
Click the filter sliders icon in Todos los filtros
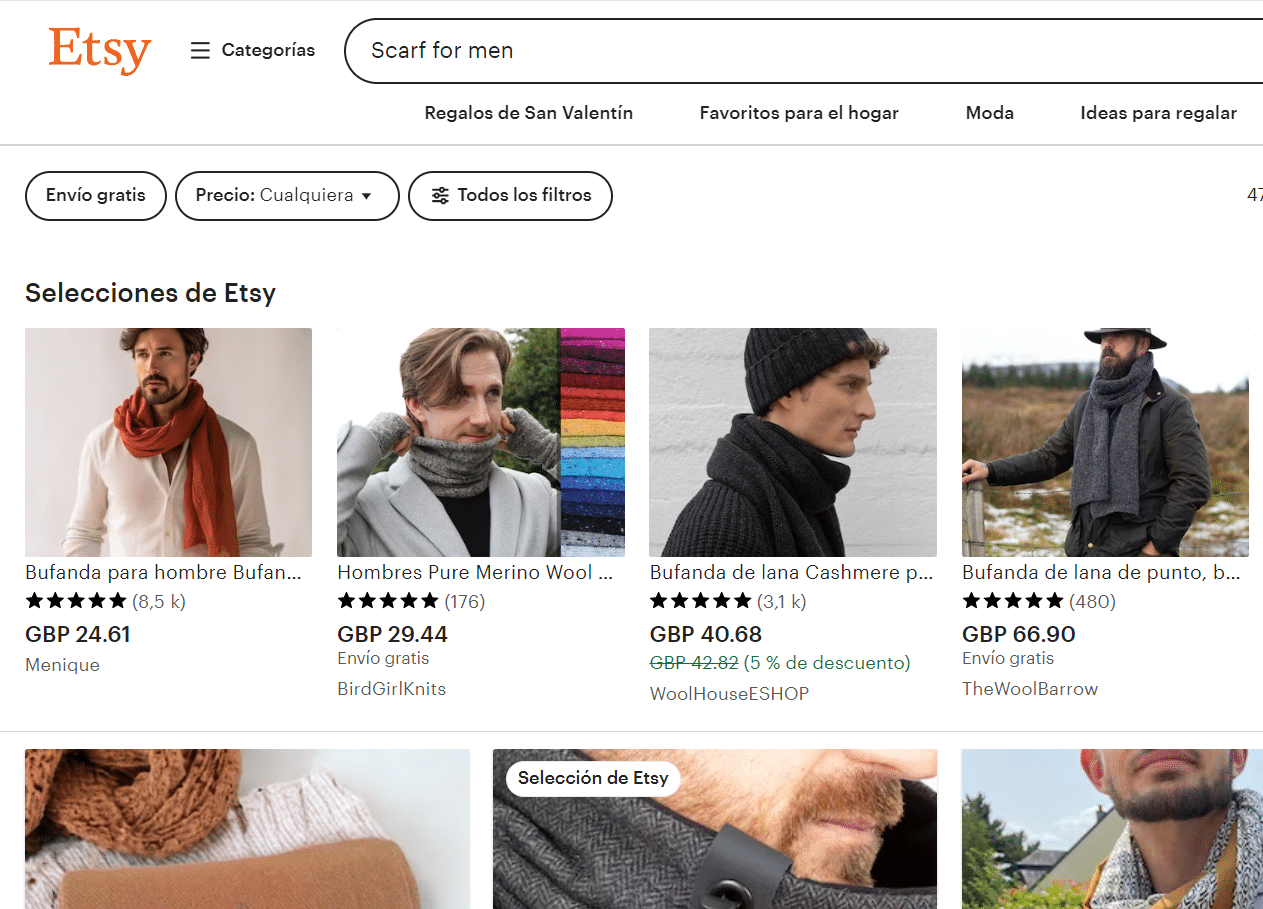click(440, 196)
